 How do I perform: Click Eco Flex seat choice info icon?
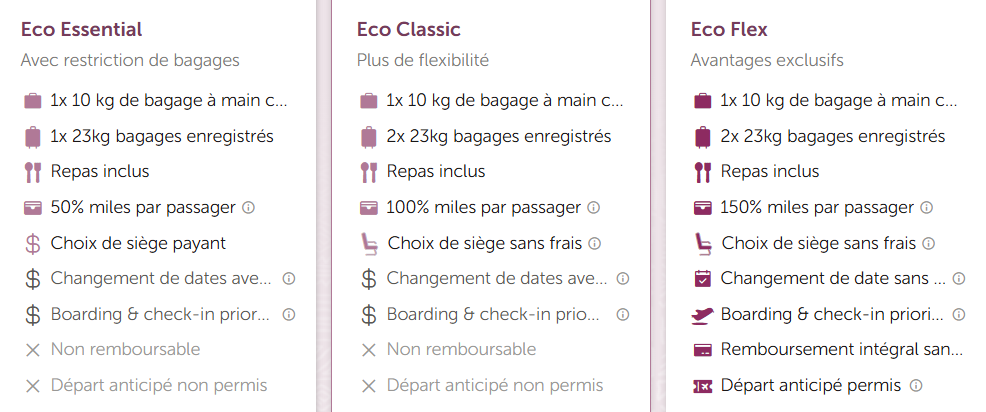point(929,243)
